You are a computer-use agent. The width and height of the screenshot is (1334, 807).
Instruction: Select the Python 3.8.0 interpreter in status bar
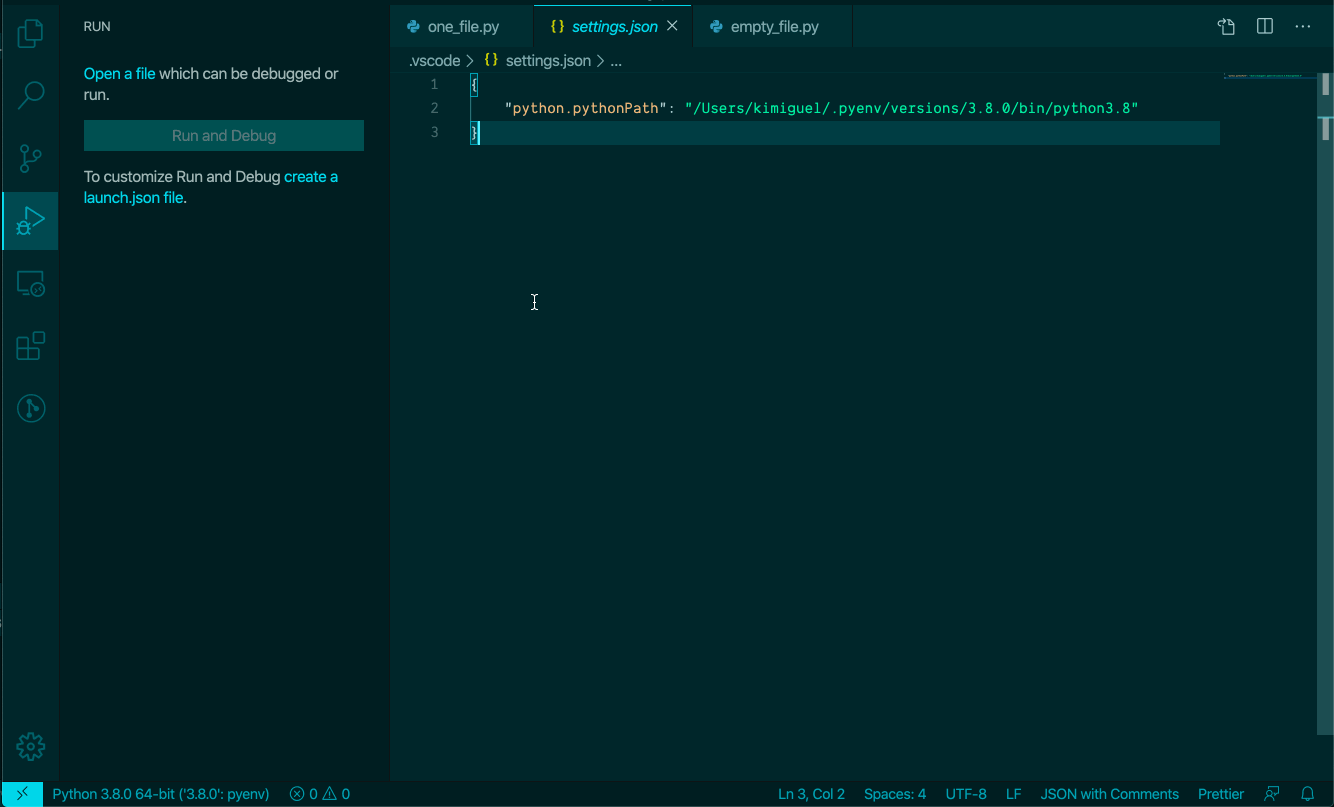[160, 793]
